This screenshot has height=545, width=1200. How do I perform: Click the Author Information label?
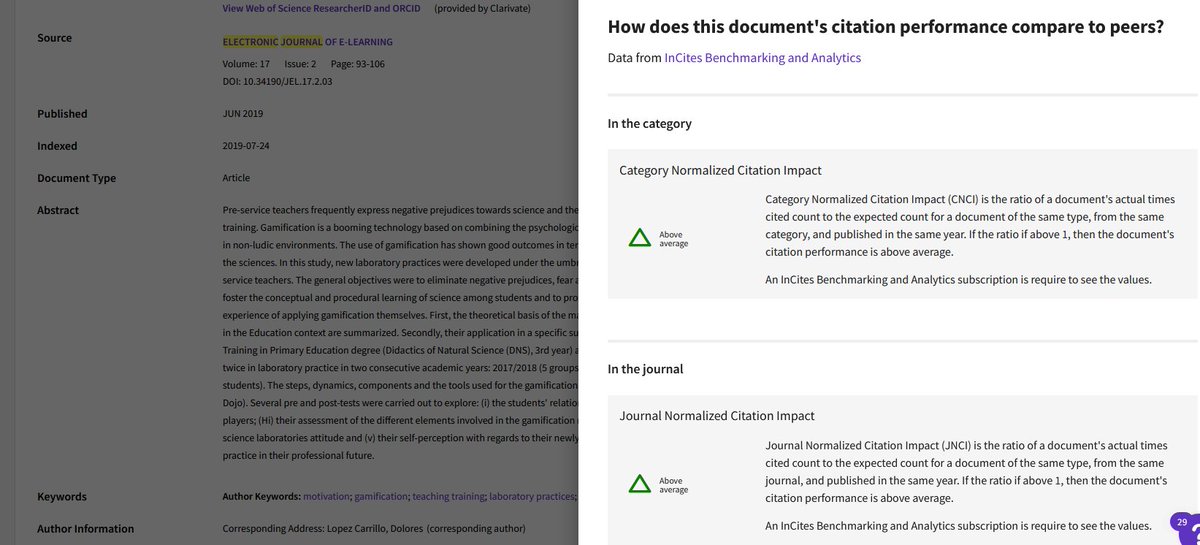pos(86,529)
